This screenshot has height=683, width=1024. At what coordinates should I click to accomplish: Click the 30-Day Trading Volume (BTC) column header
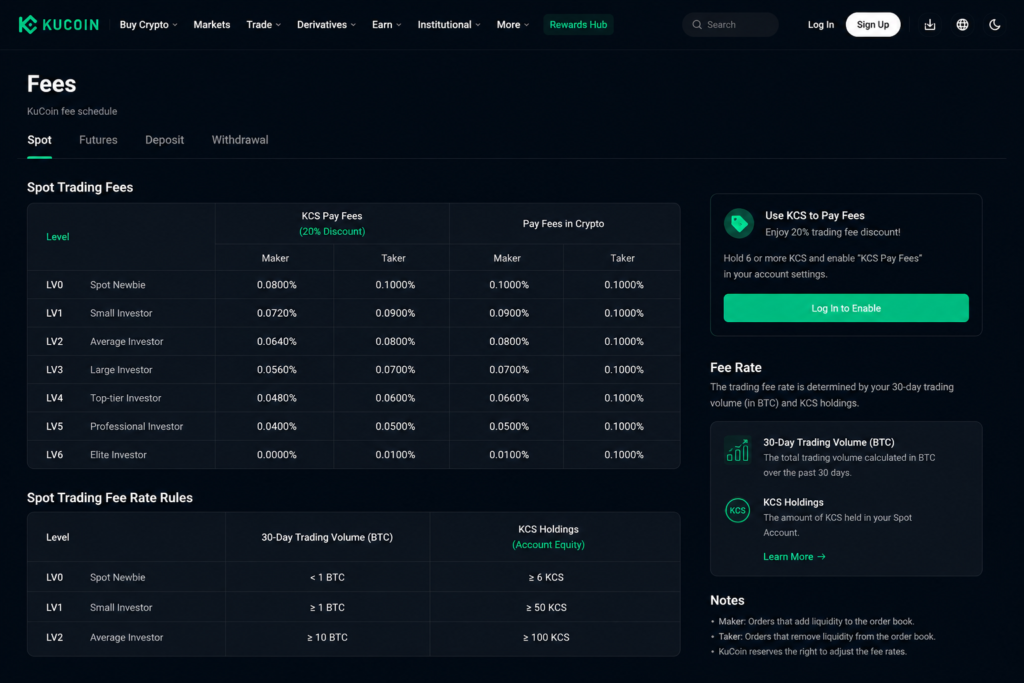coord(327,537)
